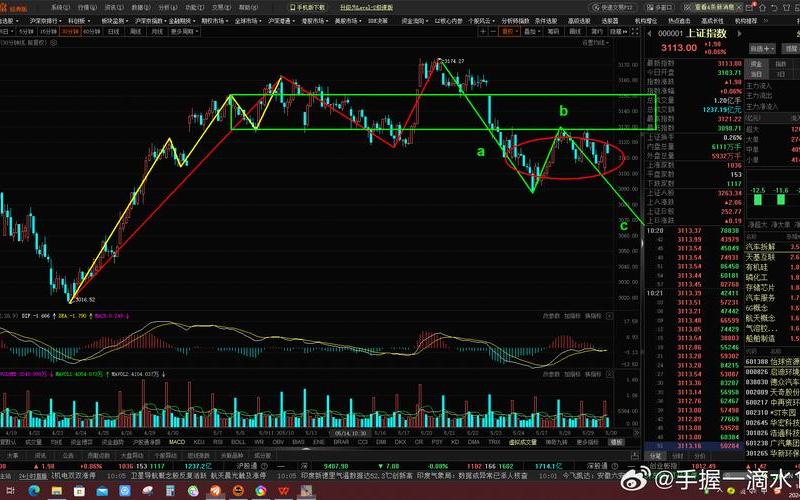800x500 pixels.
Task: Open Tonghuashun logo at top left
Action: tap(14, 8)
